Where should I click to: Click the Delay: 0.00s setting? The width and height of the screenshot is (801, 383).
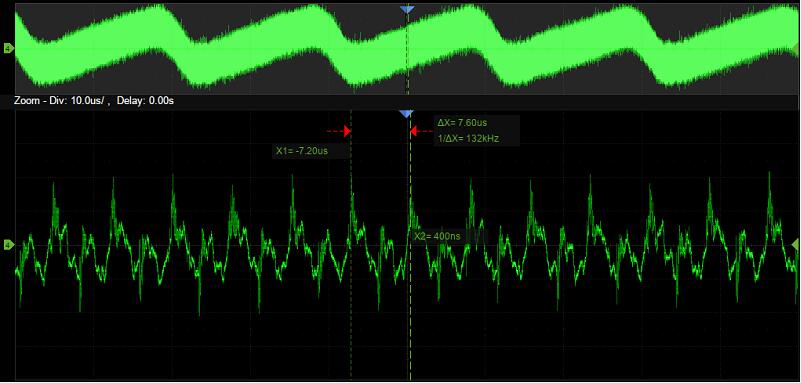click(x=145, y=101)
